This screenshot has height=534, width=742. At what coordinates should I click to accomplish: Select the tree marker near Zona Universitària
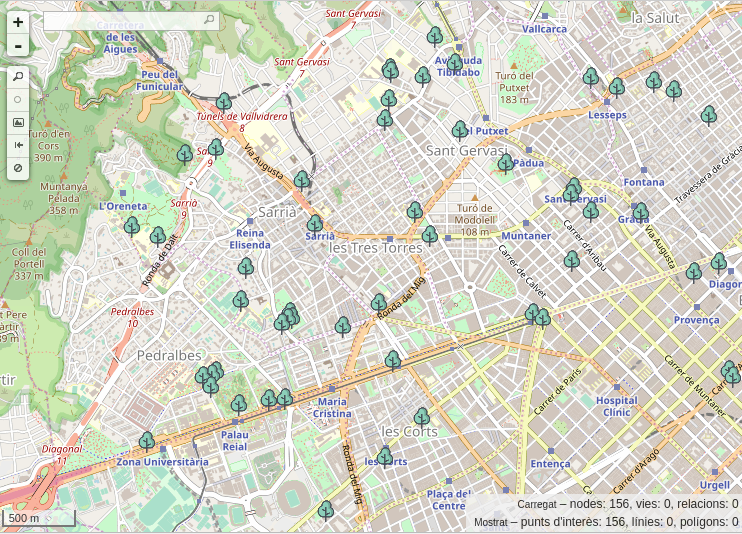147,440
